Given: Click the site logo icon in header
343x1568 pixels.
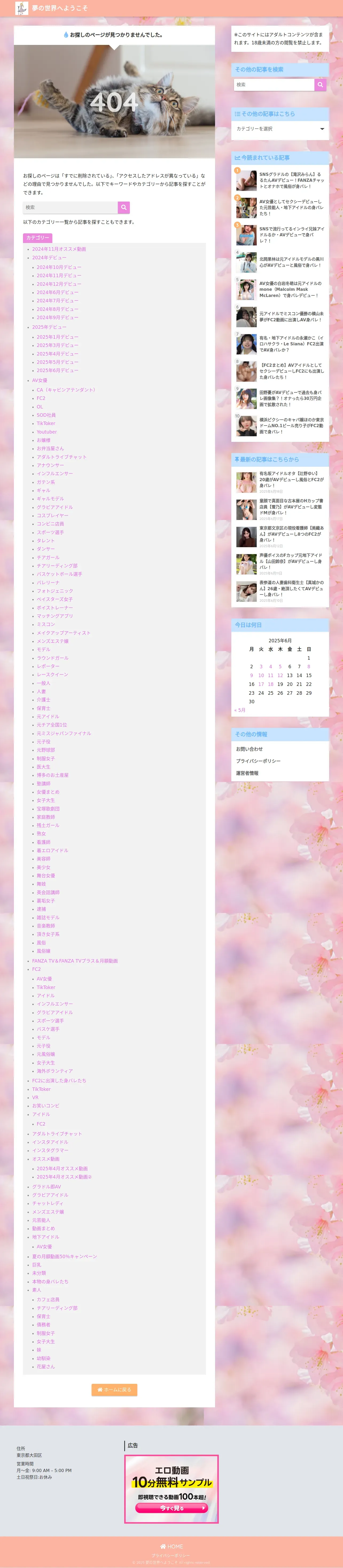Looking at the screenshot, I should point(22,8).
